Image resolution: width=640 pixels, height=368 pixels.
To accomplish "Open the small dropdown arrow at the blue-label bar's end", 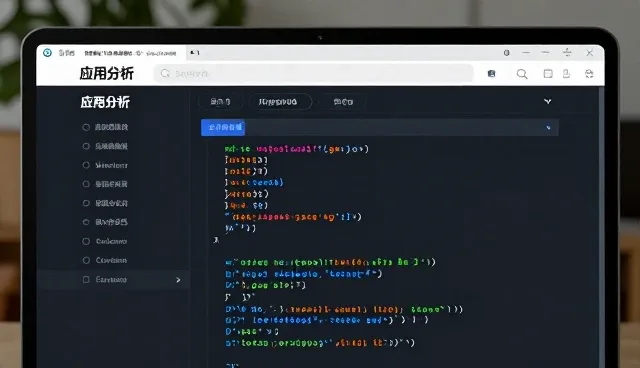I will point(548,128).
